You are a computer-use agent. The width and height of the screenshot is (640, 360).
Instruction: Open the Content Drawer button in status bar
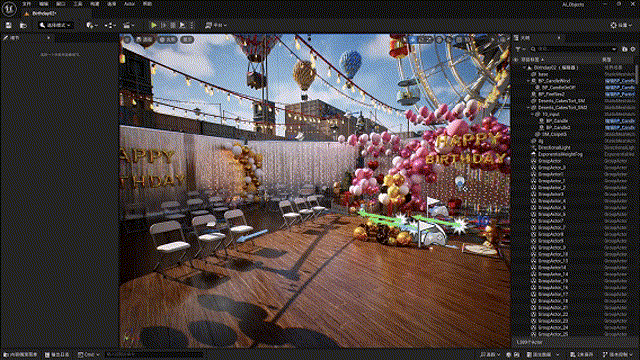tap(20, 355)
